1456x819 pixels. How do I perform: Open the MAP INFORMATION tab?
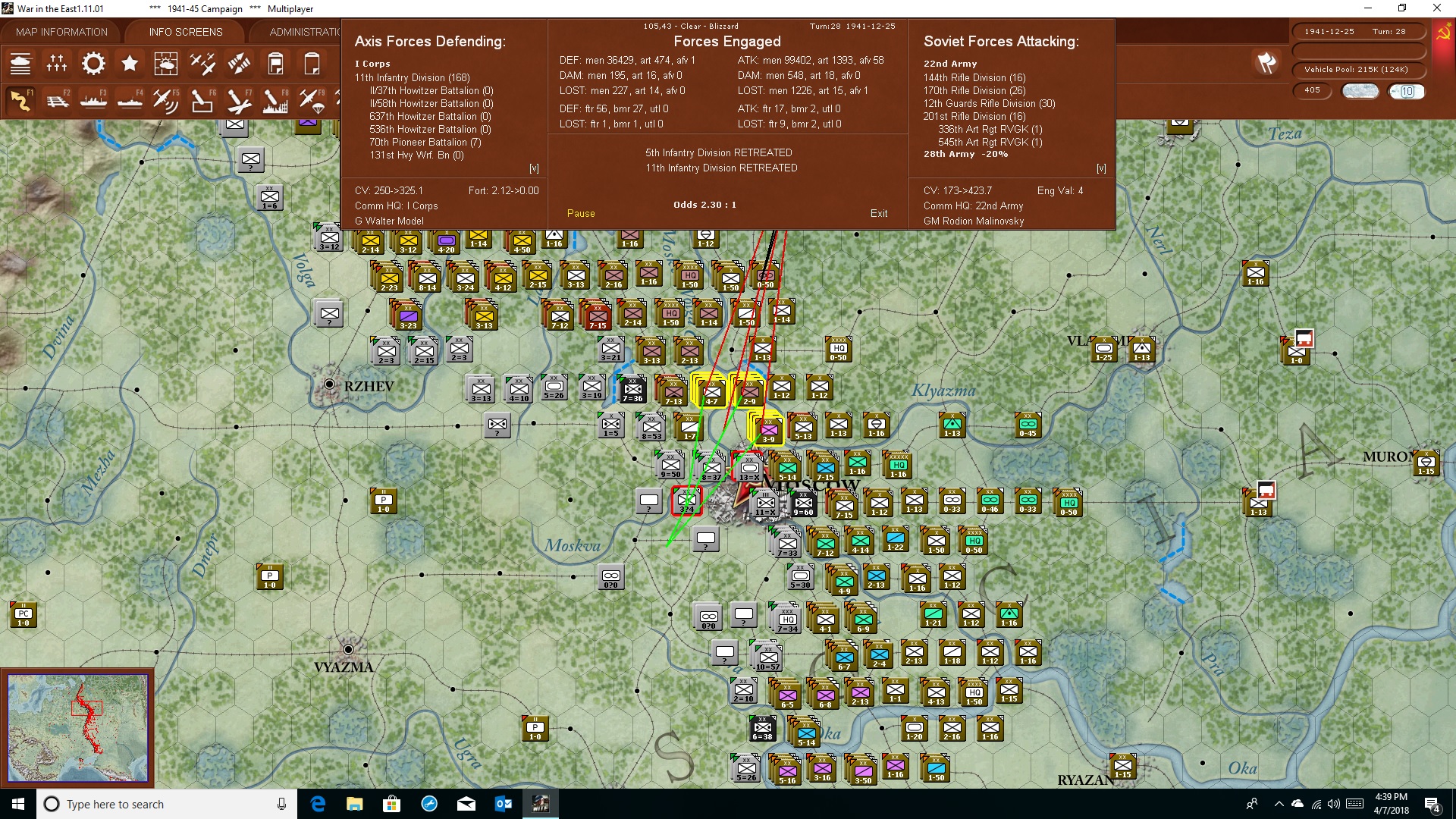61,32
